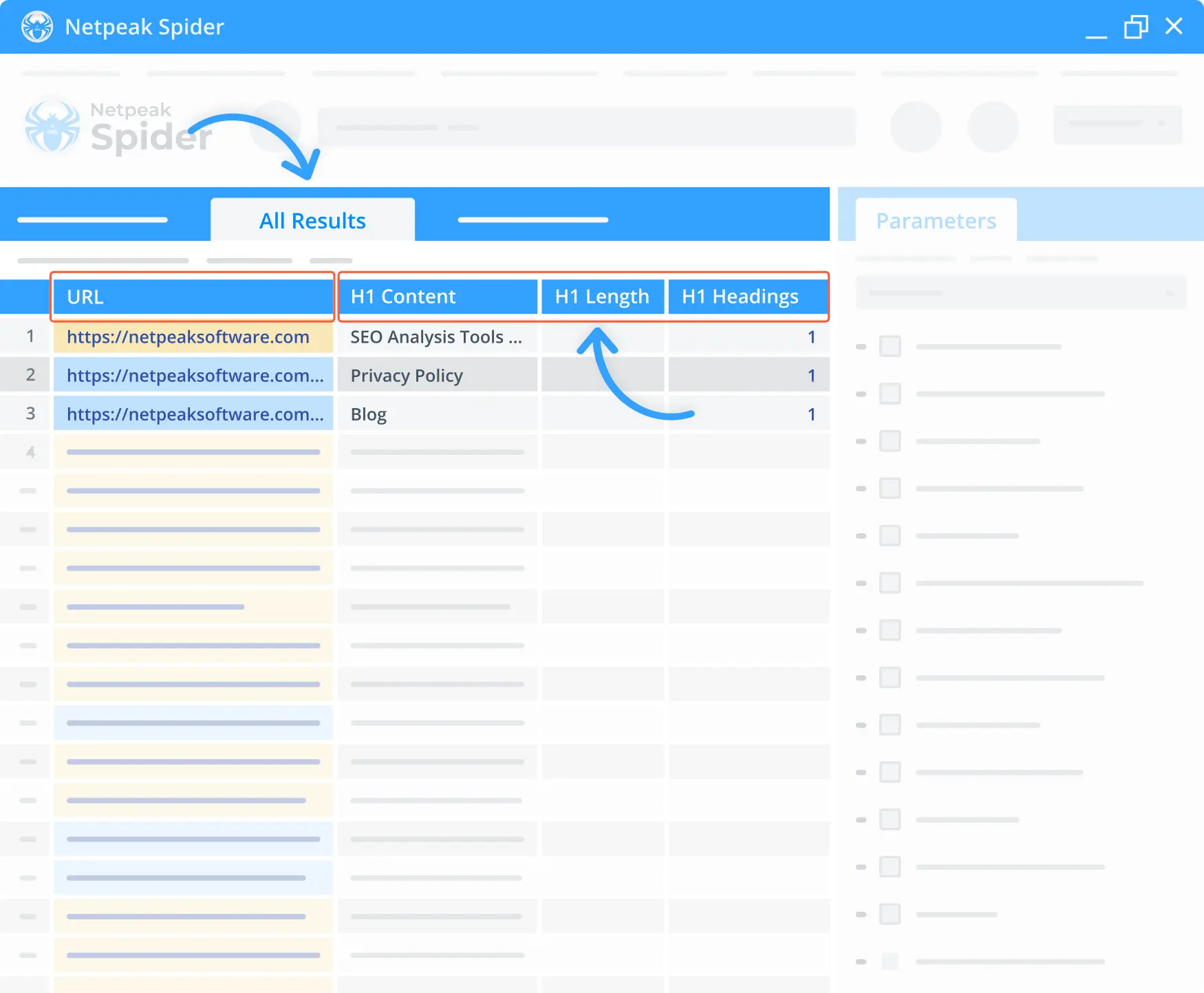
Task: Select row number 2 in the results table
Action: point(30,374)
